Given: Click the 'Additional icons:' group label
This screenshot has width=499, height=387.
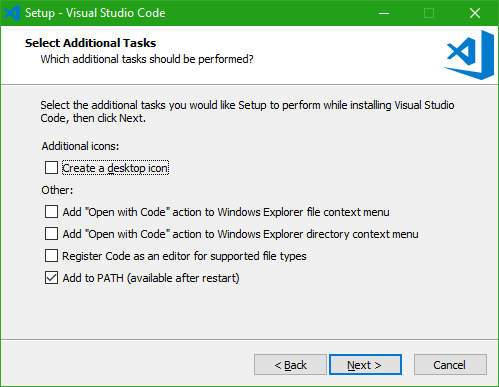Looking at the screenshot, I should (x=80, y=146).
